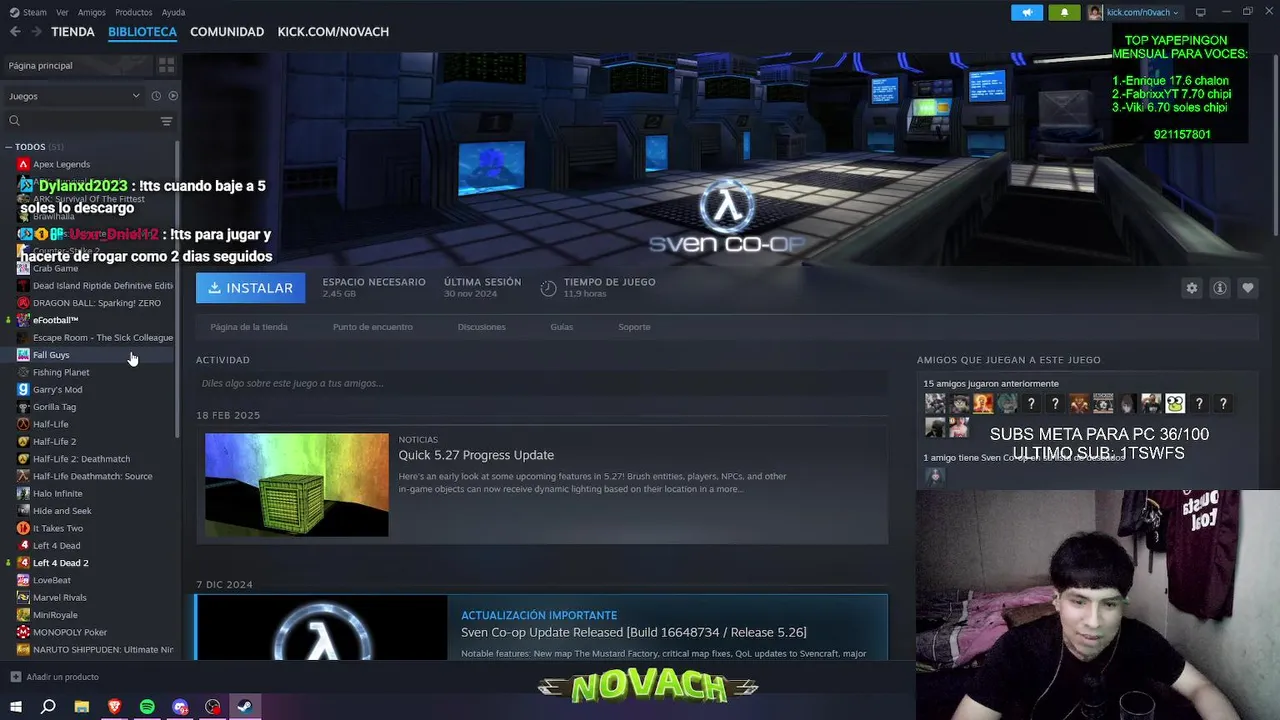Open Guías link
This screenshot has height=720, width=1280.
(561, 327)
